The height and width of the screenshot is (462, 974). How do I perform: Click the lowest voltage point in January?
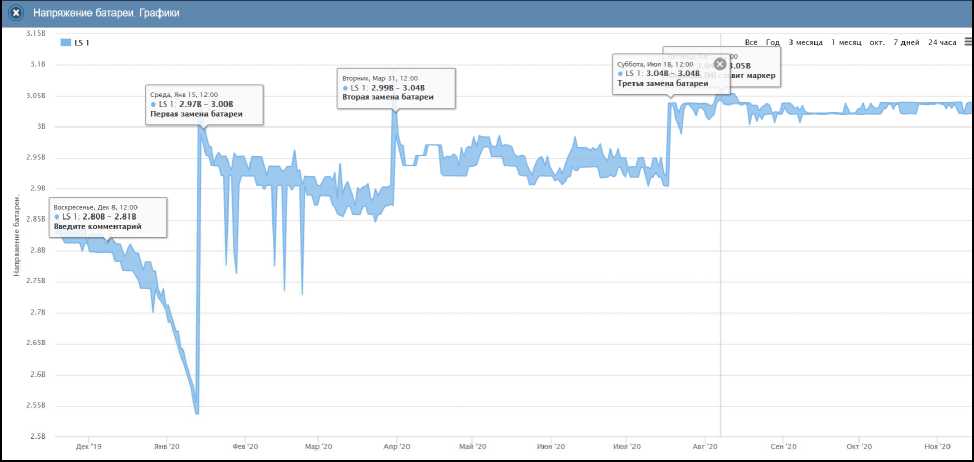(x=196, y=412)
